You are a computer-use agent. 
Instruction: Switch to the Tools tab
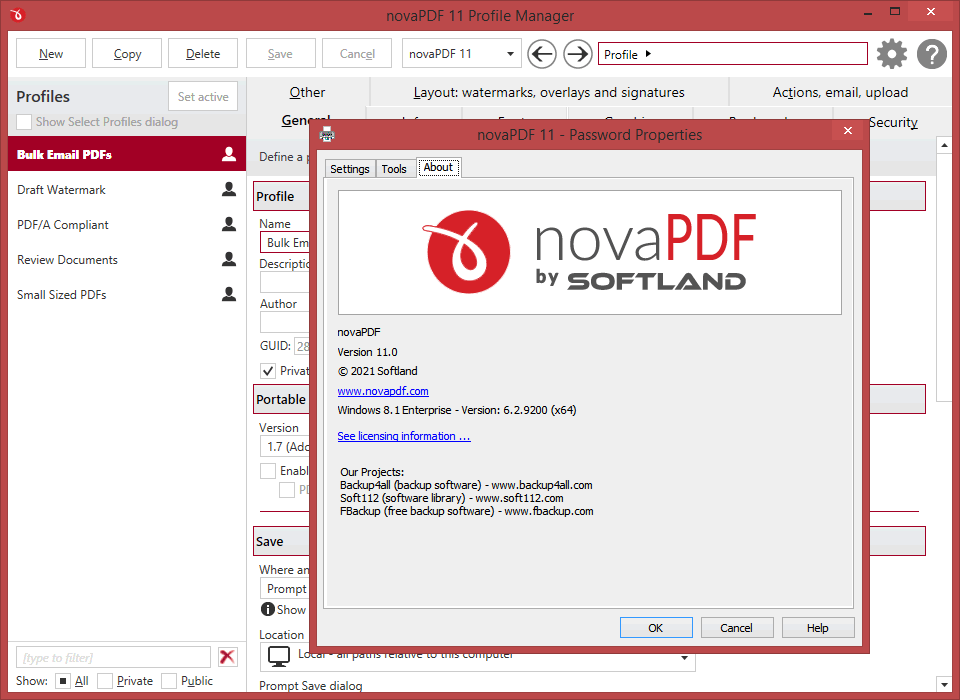(x=394, y=168)
